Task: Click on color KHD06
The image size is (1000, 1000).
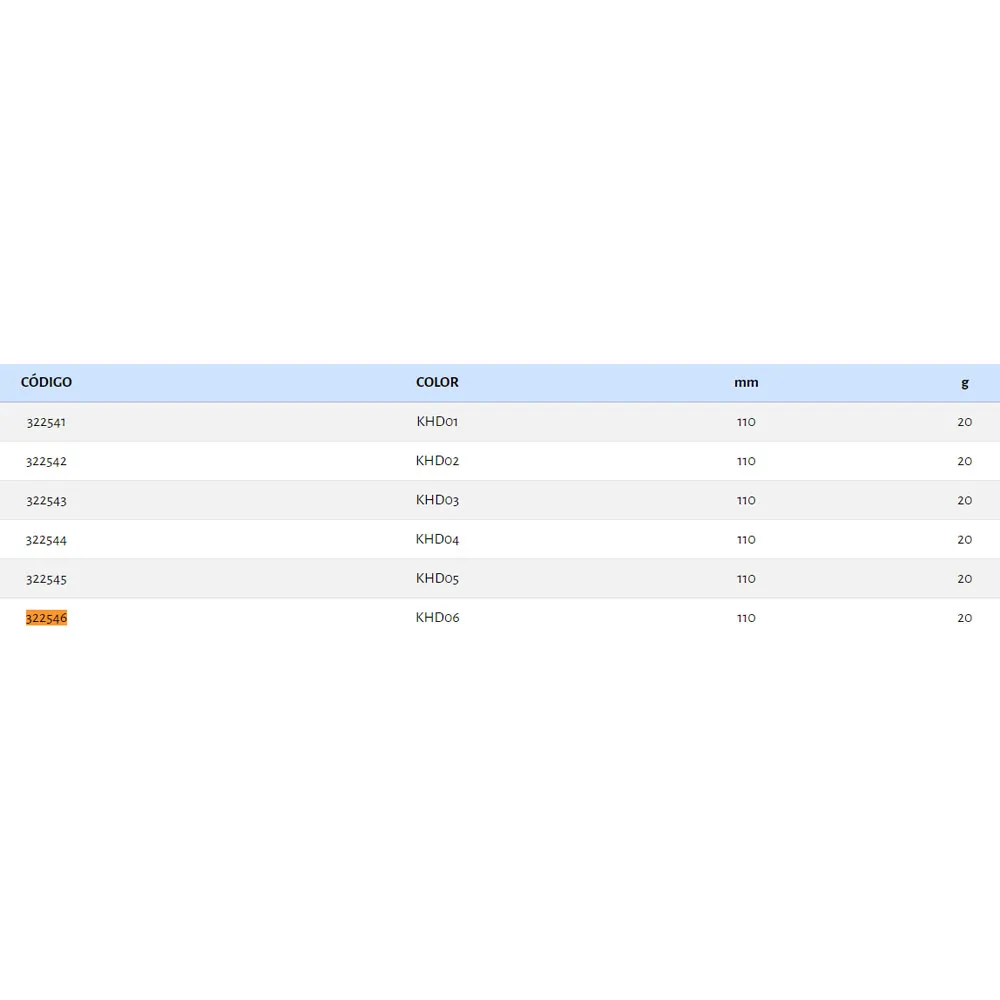Action: [x=437, y=618]
